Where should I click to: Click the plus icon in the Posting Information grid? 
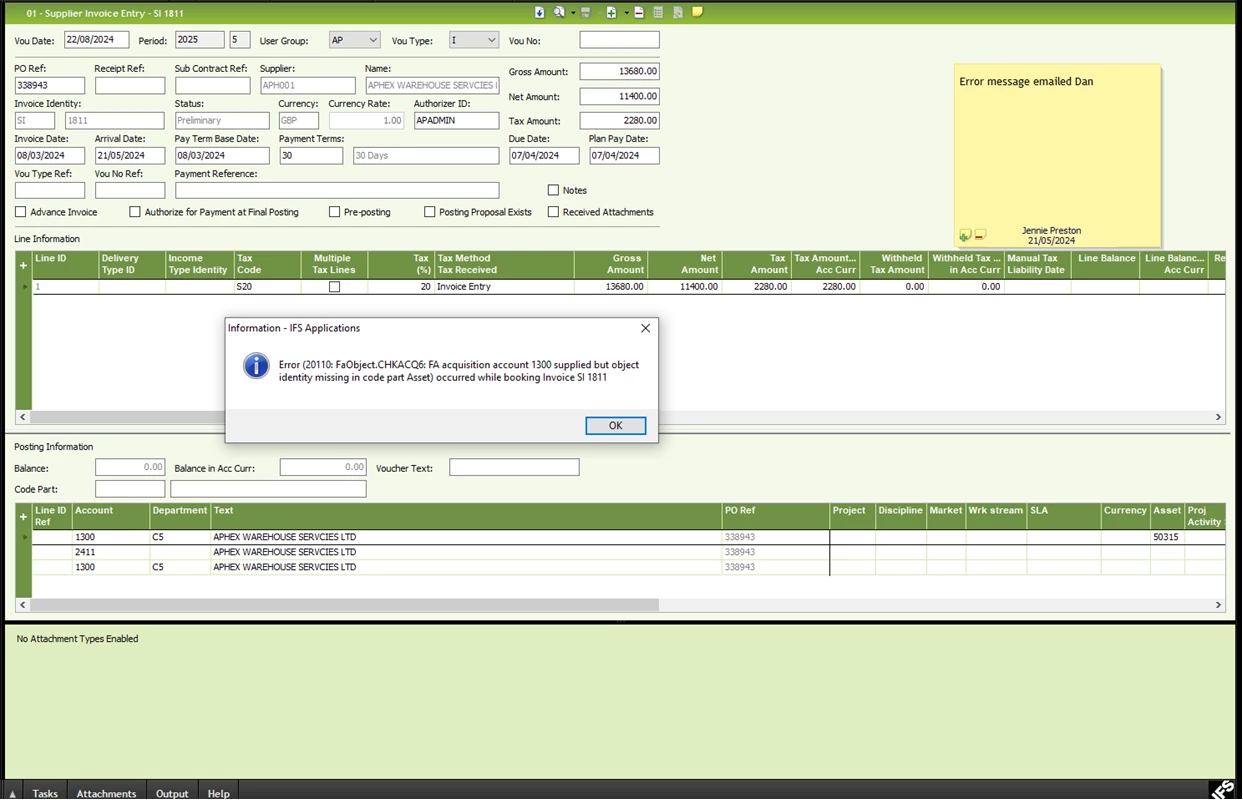(x=23, y=517)
